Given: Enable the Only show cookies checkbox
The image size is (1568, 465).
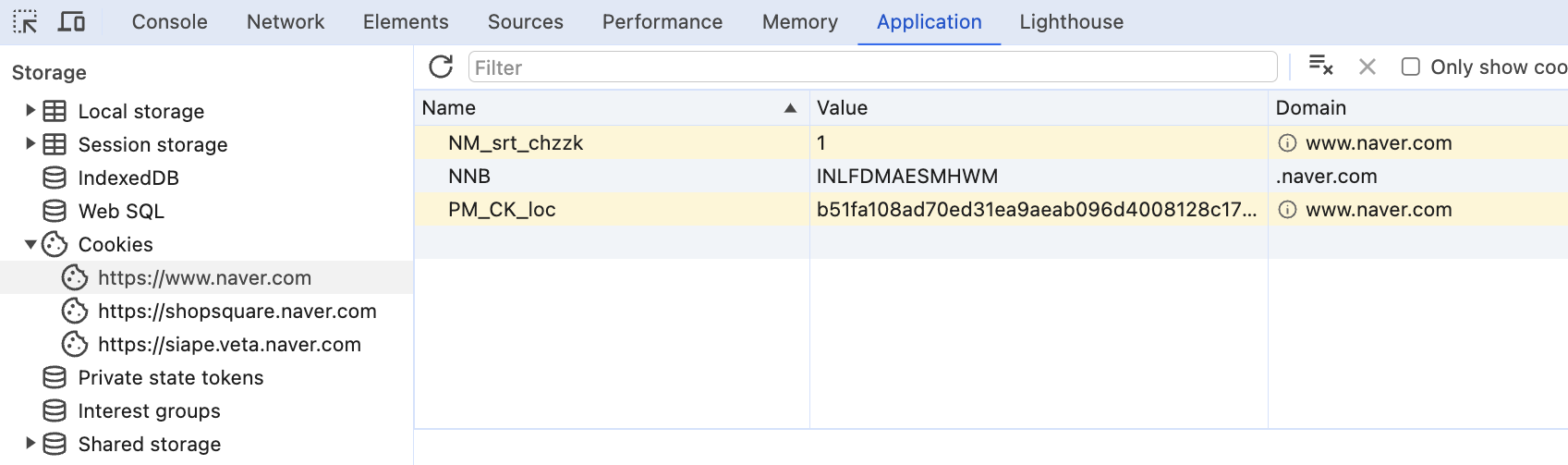Looking at the screenshot, I should [x=1410, y=67].
